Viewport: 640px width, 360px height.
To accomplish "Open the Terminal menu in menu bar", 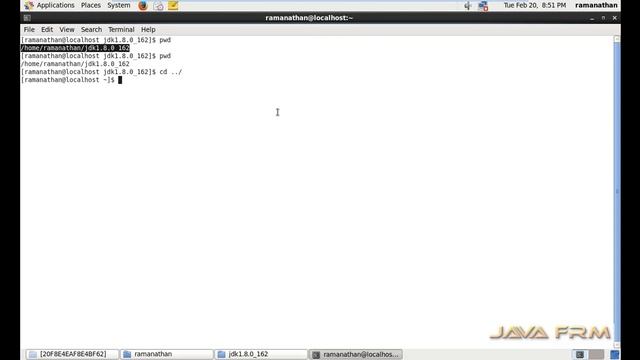I will [x=121, y=30].
